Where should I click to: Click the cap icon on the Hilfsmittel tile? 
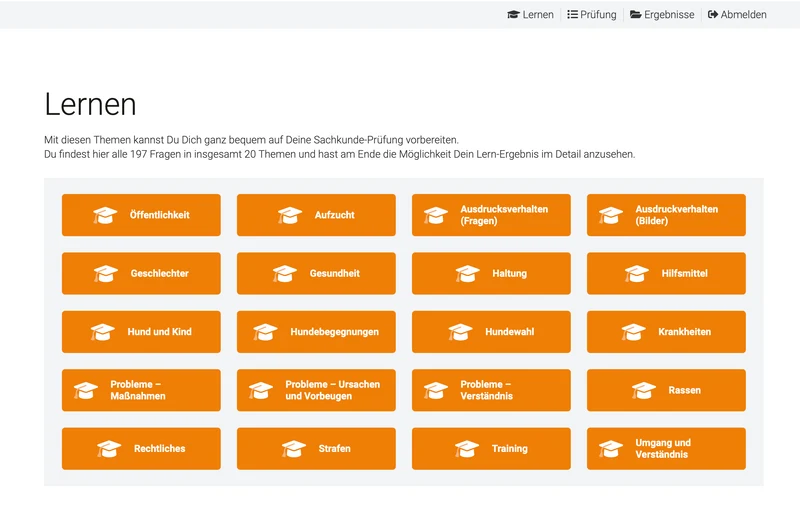tap(637, 274)
